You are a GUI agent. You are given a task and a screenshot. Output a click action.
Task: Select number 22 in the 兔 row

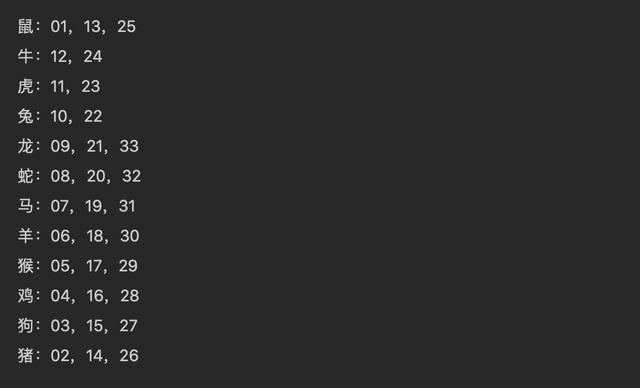93,116
